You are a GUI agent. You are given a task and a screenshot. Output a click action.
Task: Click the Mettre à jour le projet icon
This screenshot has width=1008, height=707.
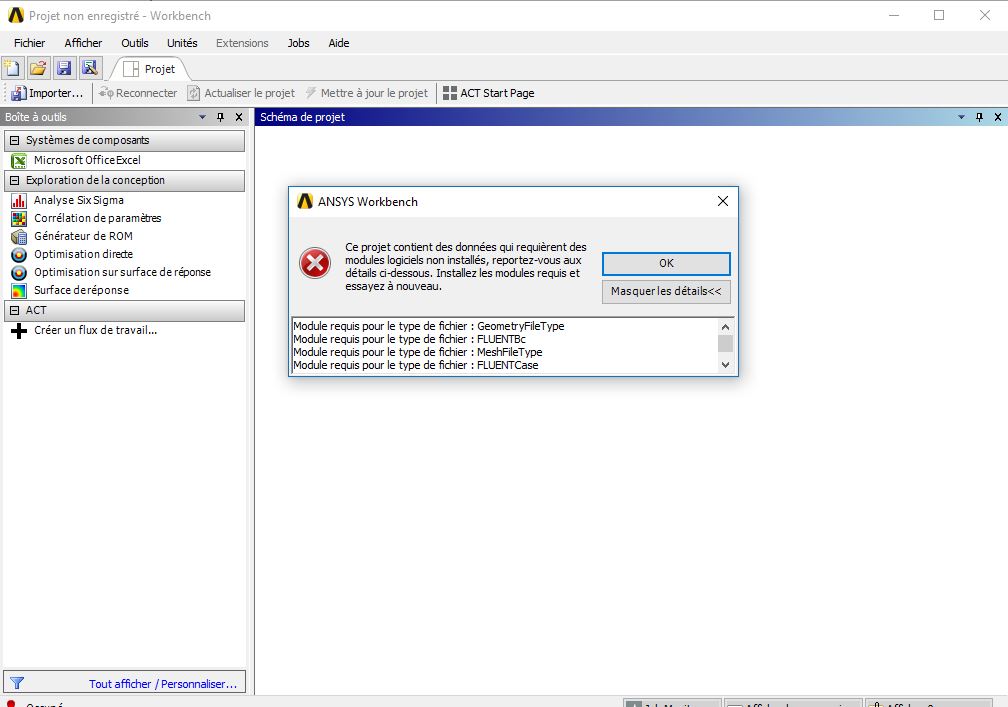pos(311,93)
